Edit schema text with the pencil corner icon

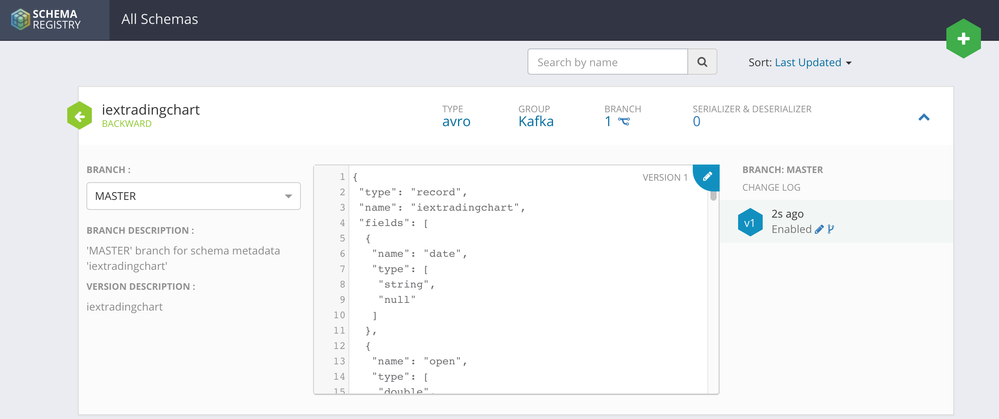point(707,176)
